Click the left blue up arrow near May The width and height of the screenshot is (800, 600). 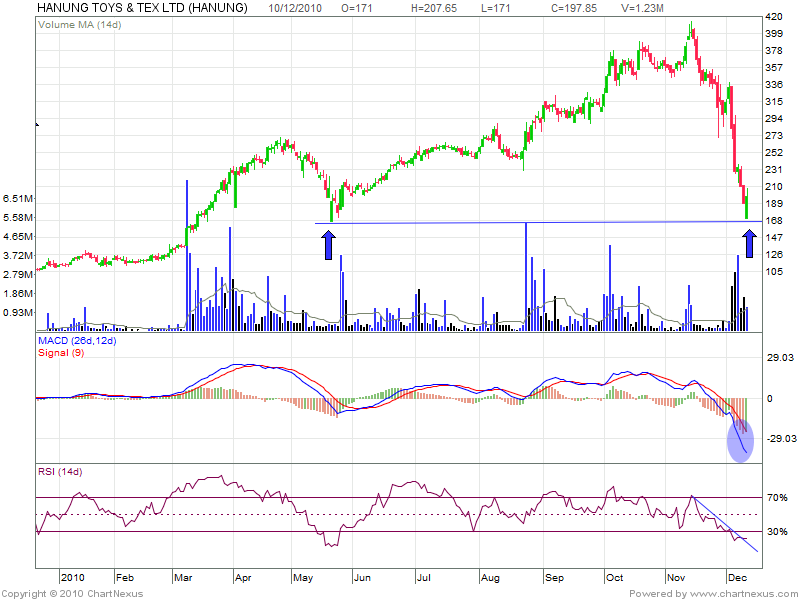[329, 245]
